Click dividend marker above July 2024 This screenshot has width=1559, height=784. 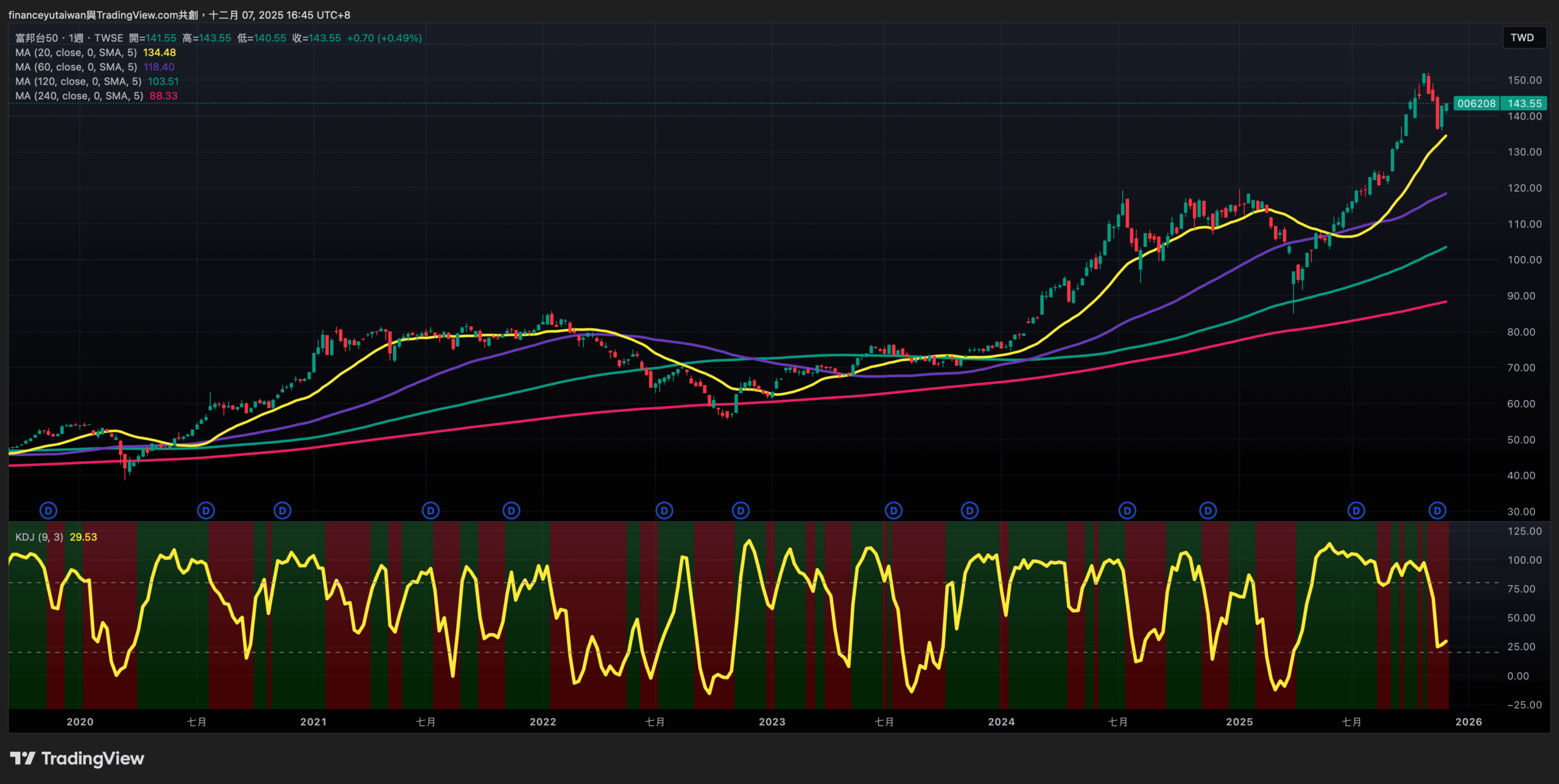pos(1127,511)
